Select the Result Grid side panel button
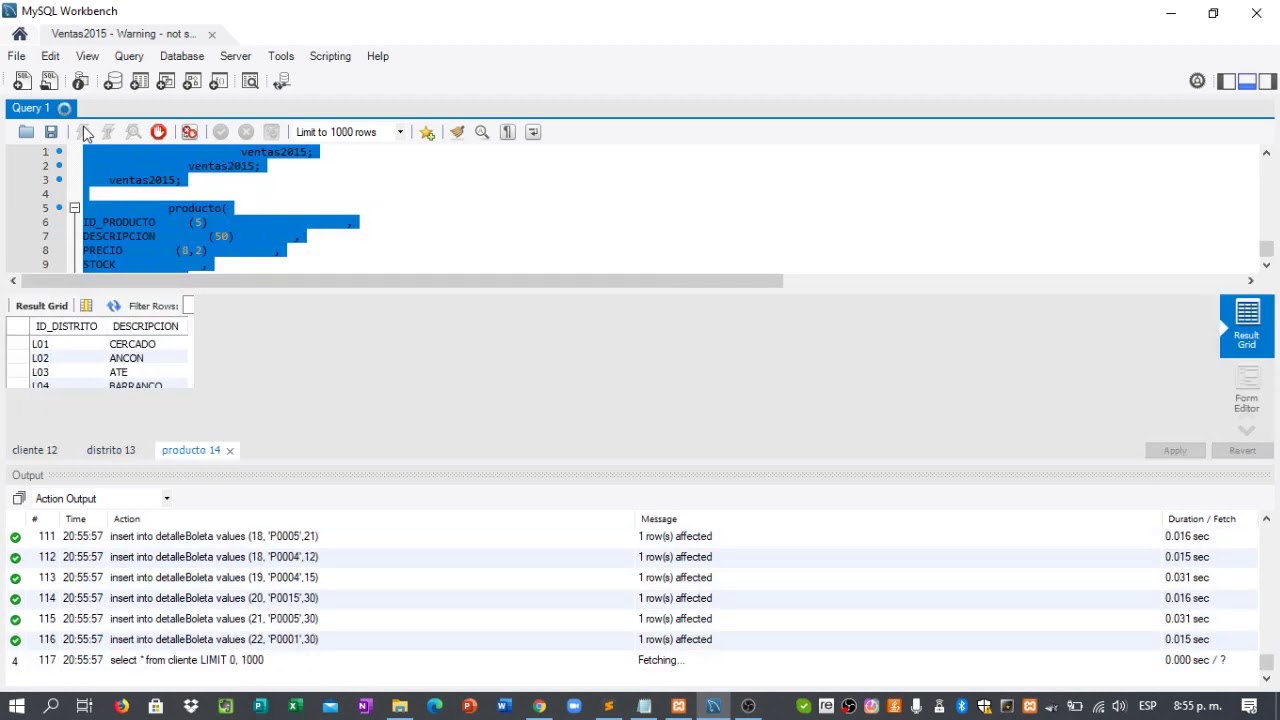This screenshot has height=720, width=1280. click(1247, 326)
